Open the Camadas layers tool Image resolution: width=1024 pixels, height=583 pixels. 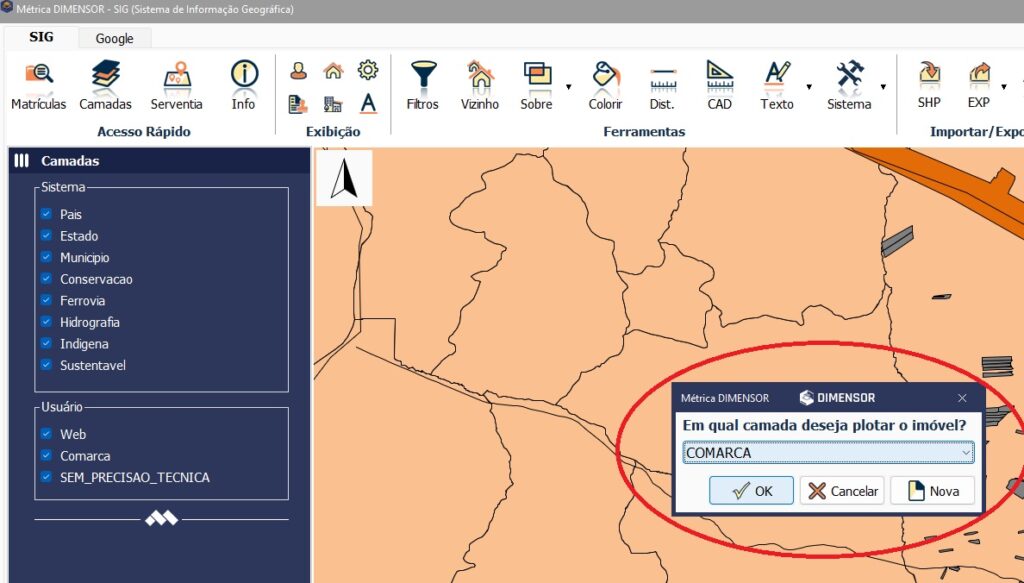click(x=105, y=86)
